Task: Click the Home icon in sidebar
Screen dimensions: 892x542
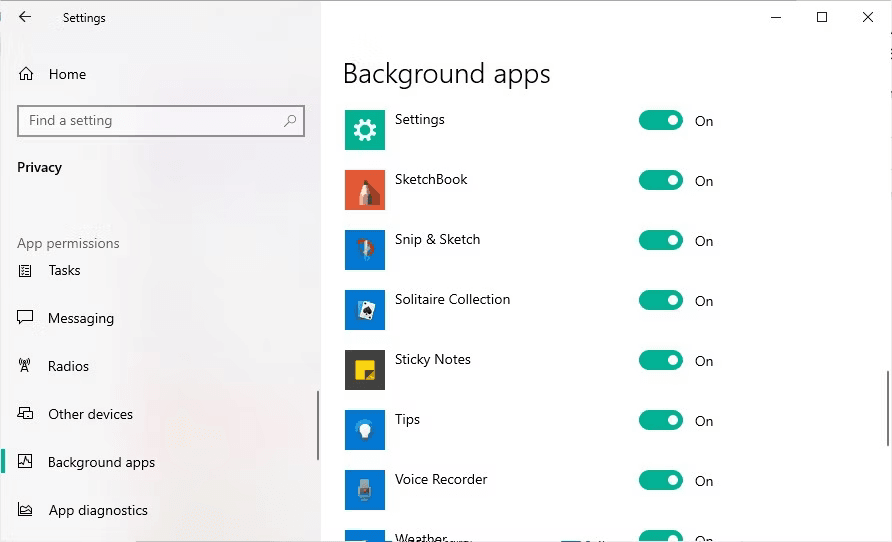Action: click(26, 74)
